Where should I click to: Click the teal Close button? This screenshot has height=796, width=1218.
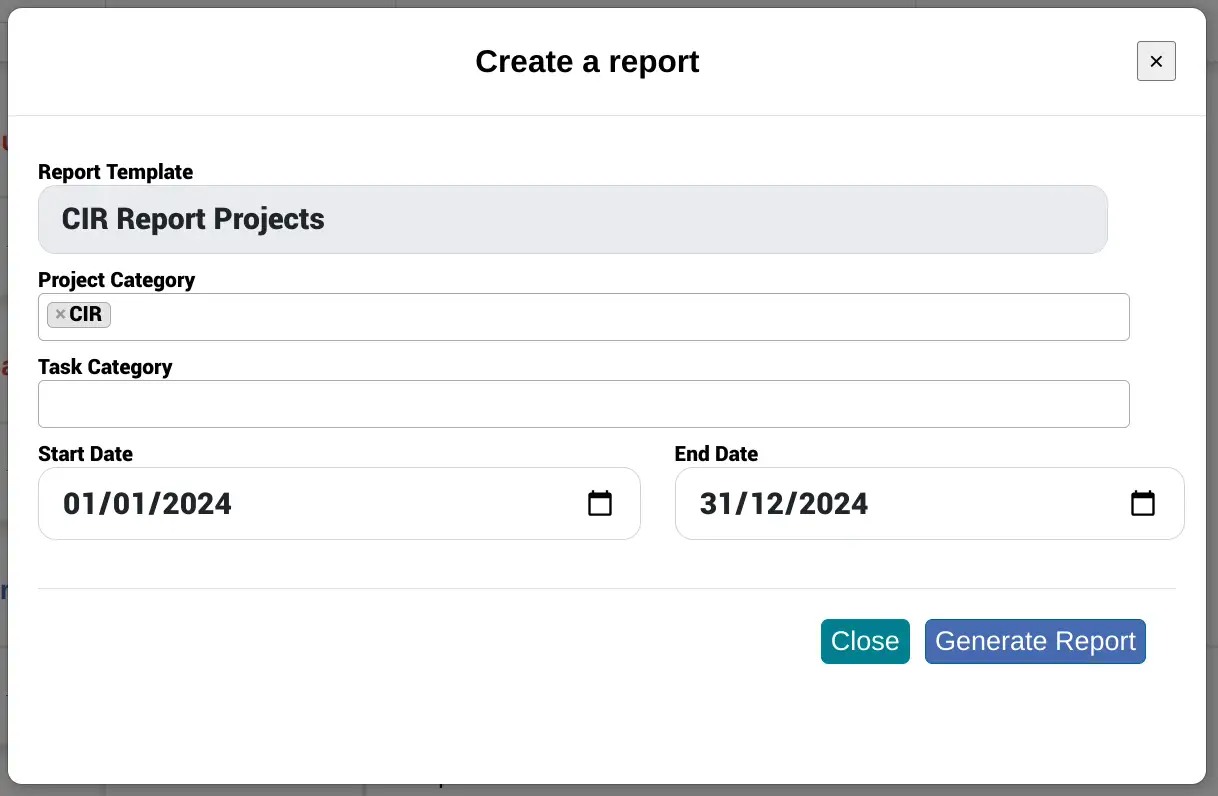(x=865, y=641)
